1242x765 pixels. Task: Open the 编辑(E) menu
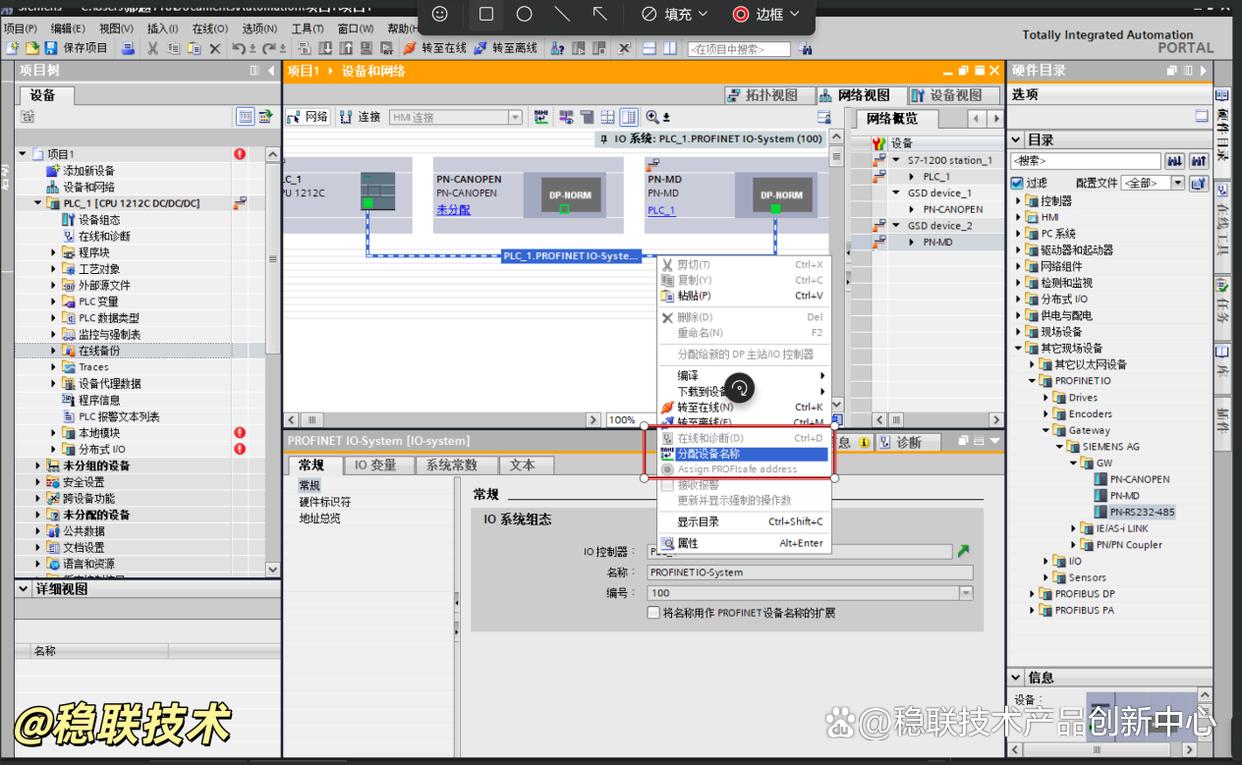(68, 28)
